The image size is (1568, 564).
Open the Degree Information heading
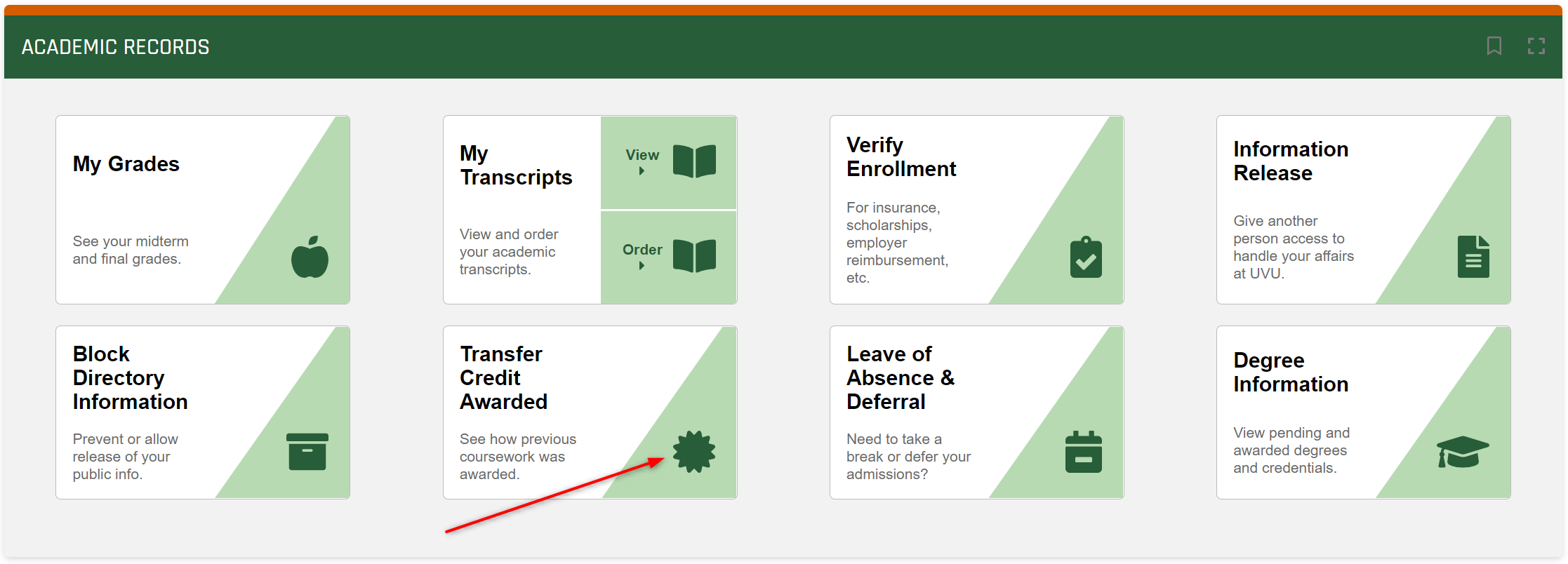[1290, 372]
